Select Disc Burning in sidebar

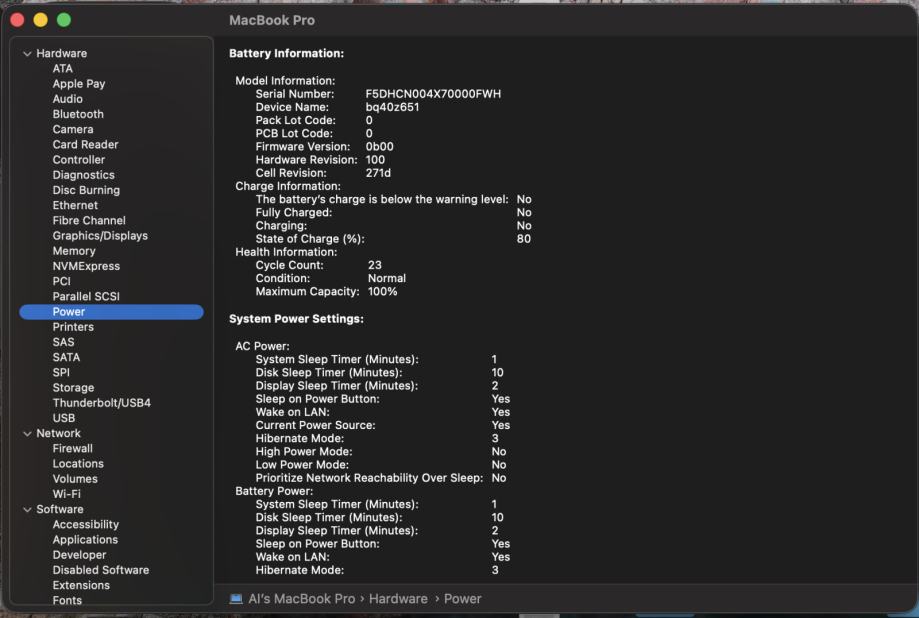coord(86,191)
